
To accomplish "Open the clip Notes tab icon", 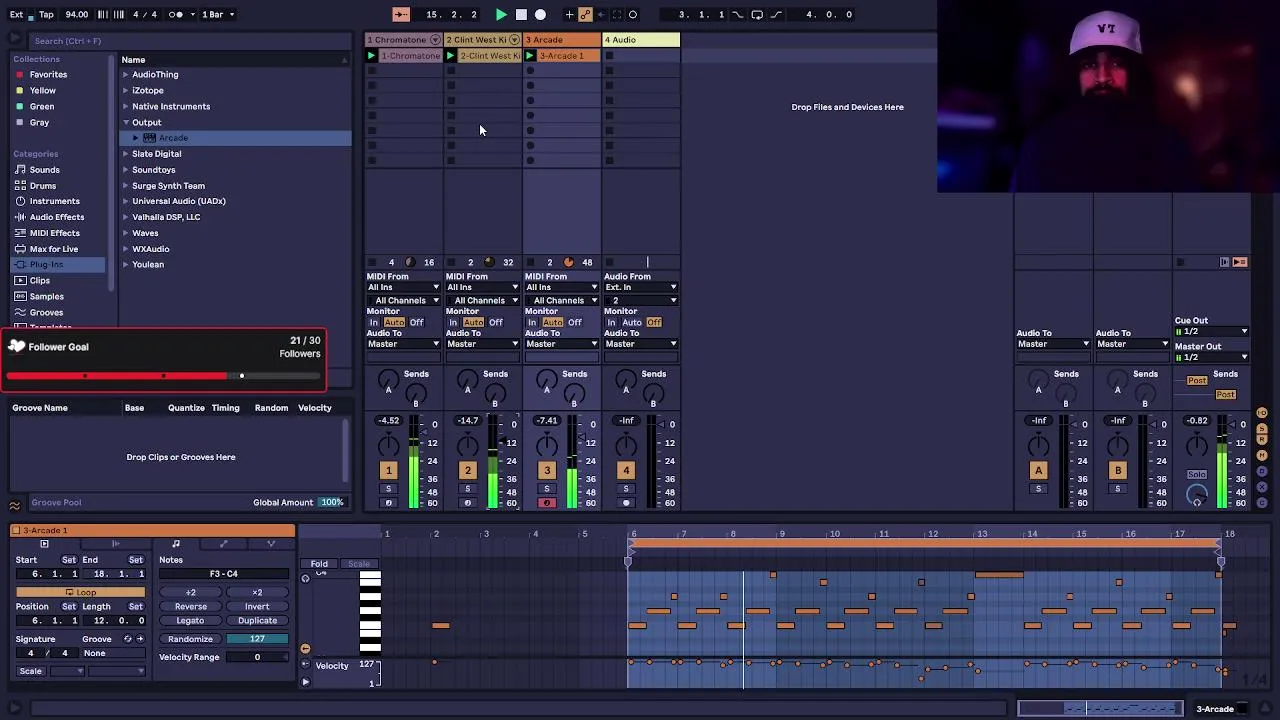I will [176, 544].
